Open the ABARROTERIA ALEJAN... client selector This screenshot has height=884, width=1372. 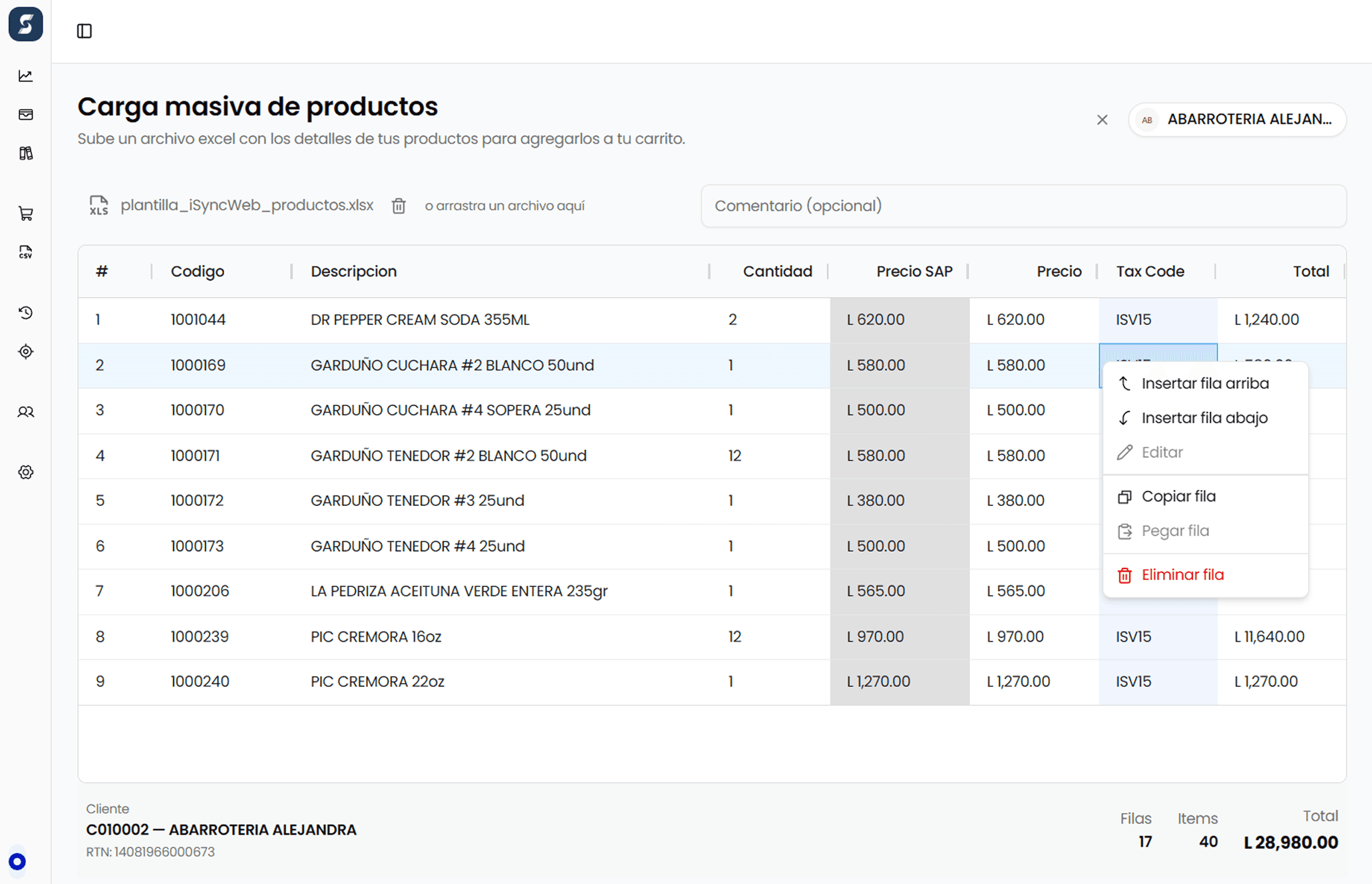(1238, 119)
